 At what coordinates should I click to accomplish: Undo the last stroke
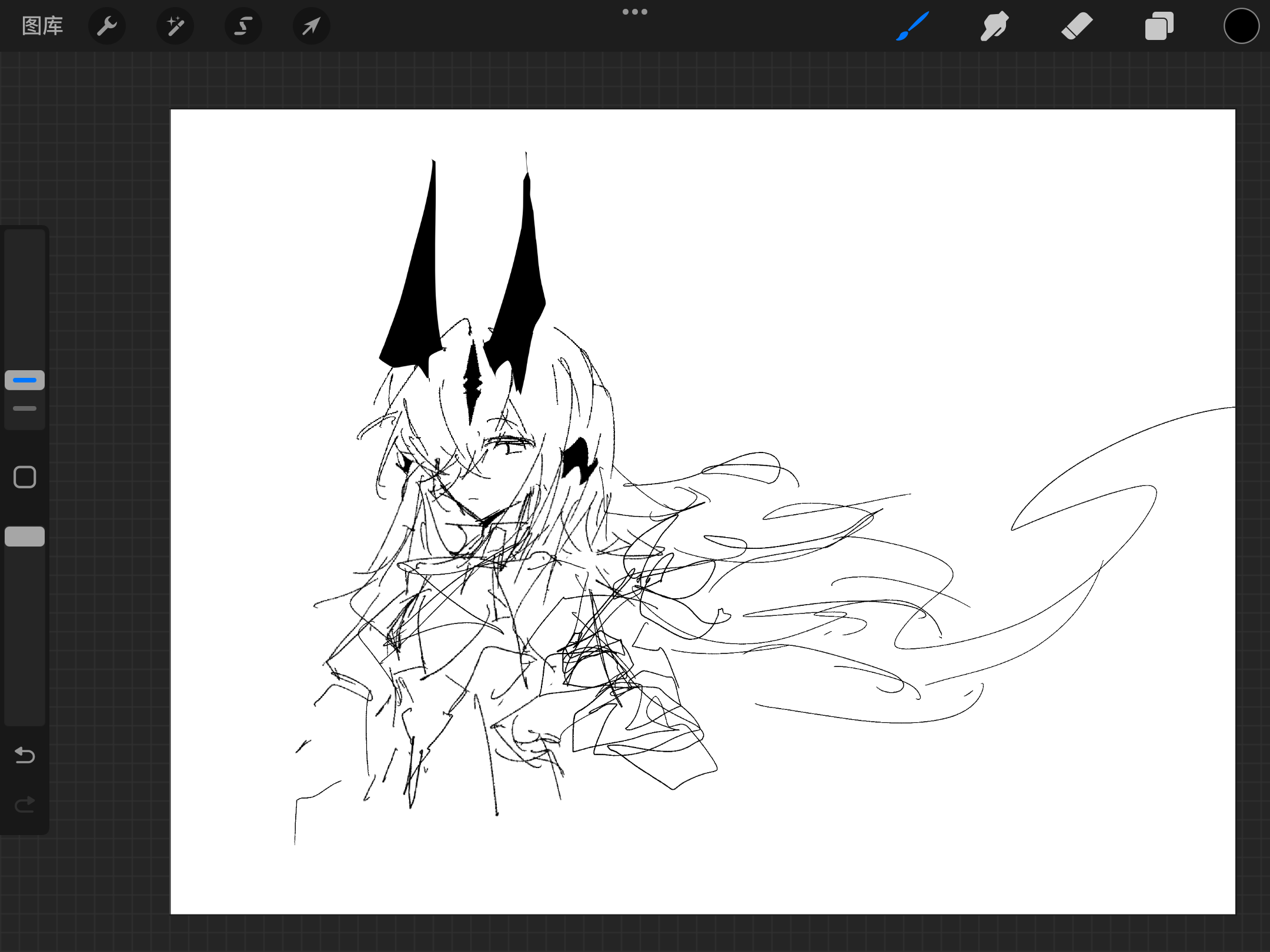click(25, 755)
